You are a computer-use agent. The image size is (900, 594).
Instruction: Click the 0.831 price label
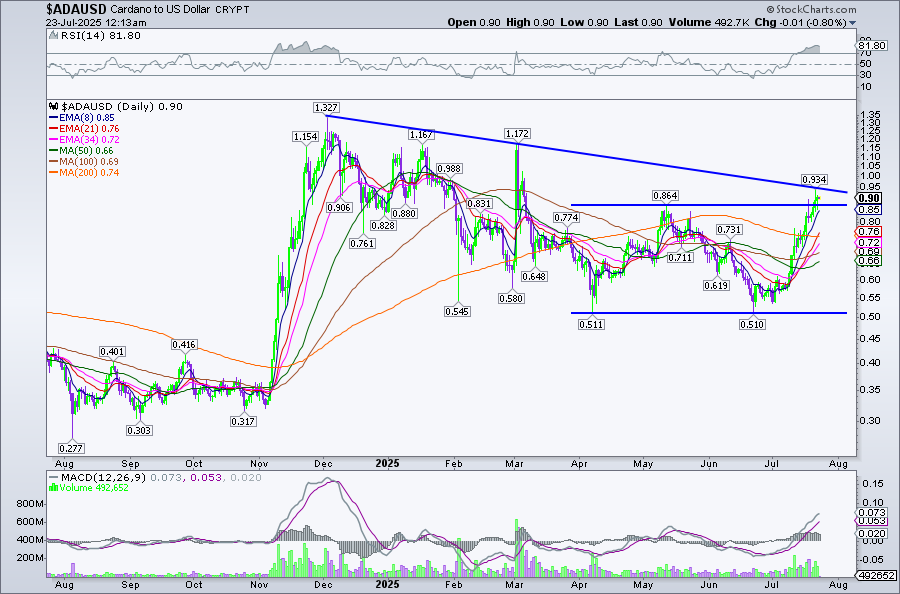click(479, 204)
